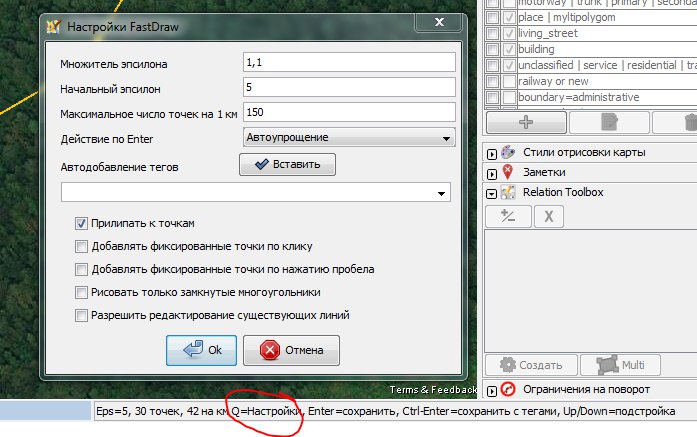Click the edit filter document button

pos(609,122)
